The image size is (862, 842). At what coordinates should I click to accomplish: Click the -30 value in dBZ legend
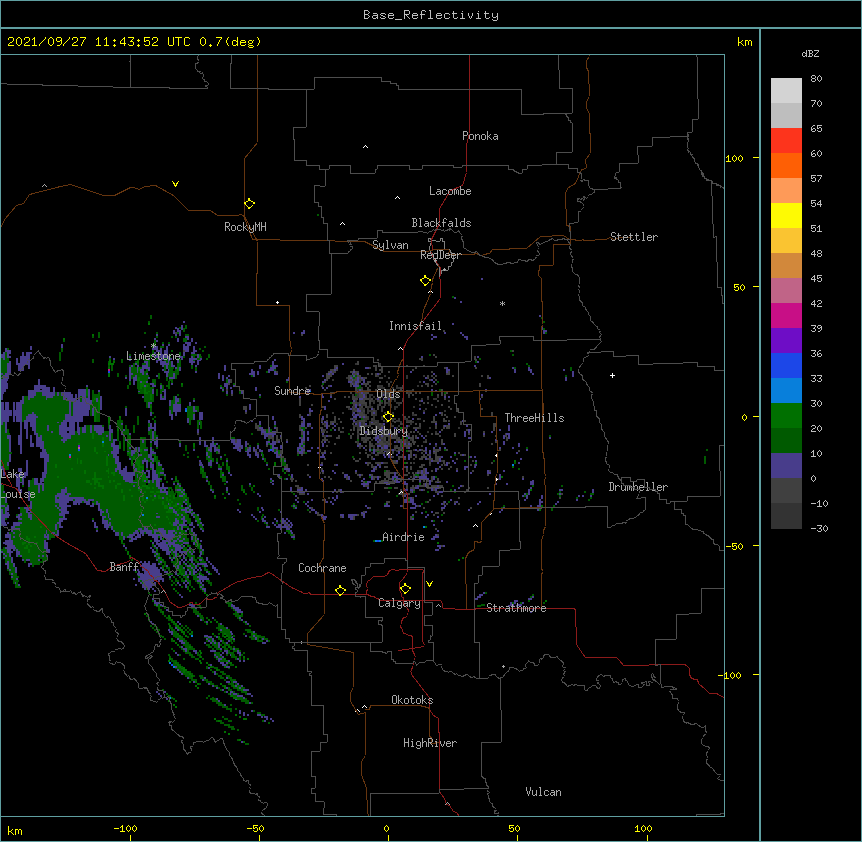[x=819, y=528]
